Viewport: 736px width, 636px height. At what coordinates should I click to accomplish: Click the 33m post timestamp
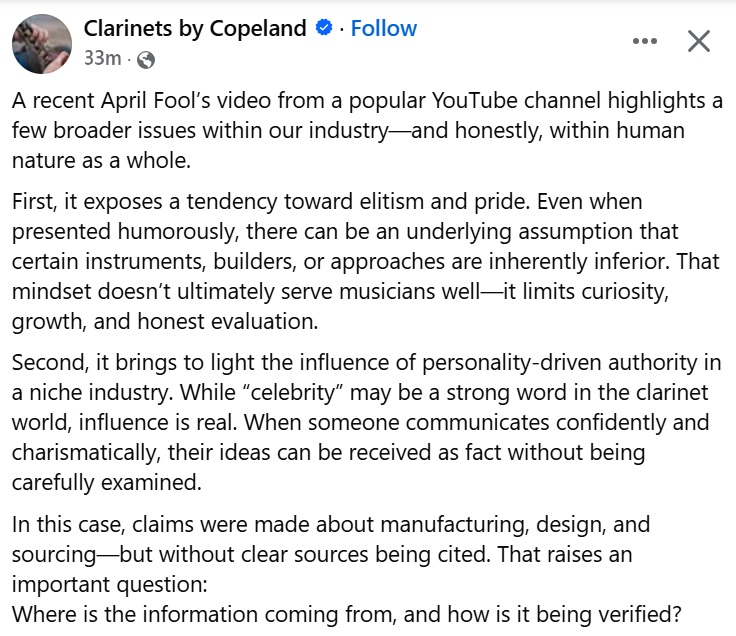(x=102, y=59)
